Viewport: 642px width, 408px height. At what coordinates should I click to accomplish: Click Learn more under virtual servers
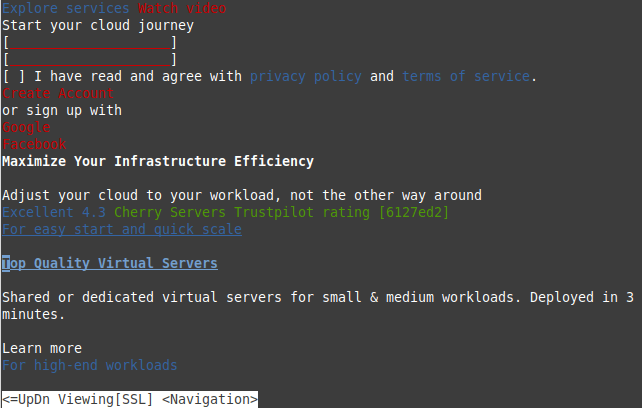click(42, 348)
